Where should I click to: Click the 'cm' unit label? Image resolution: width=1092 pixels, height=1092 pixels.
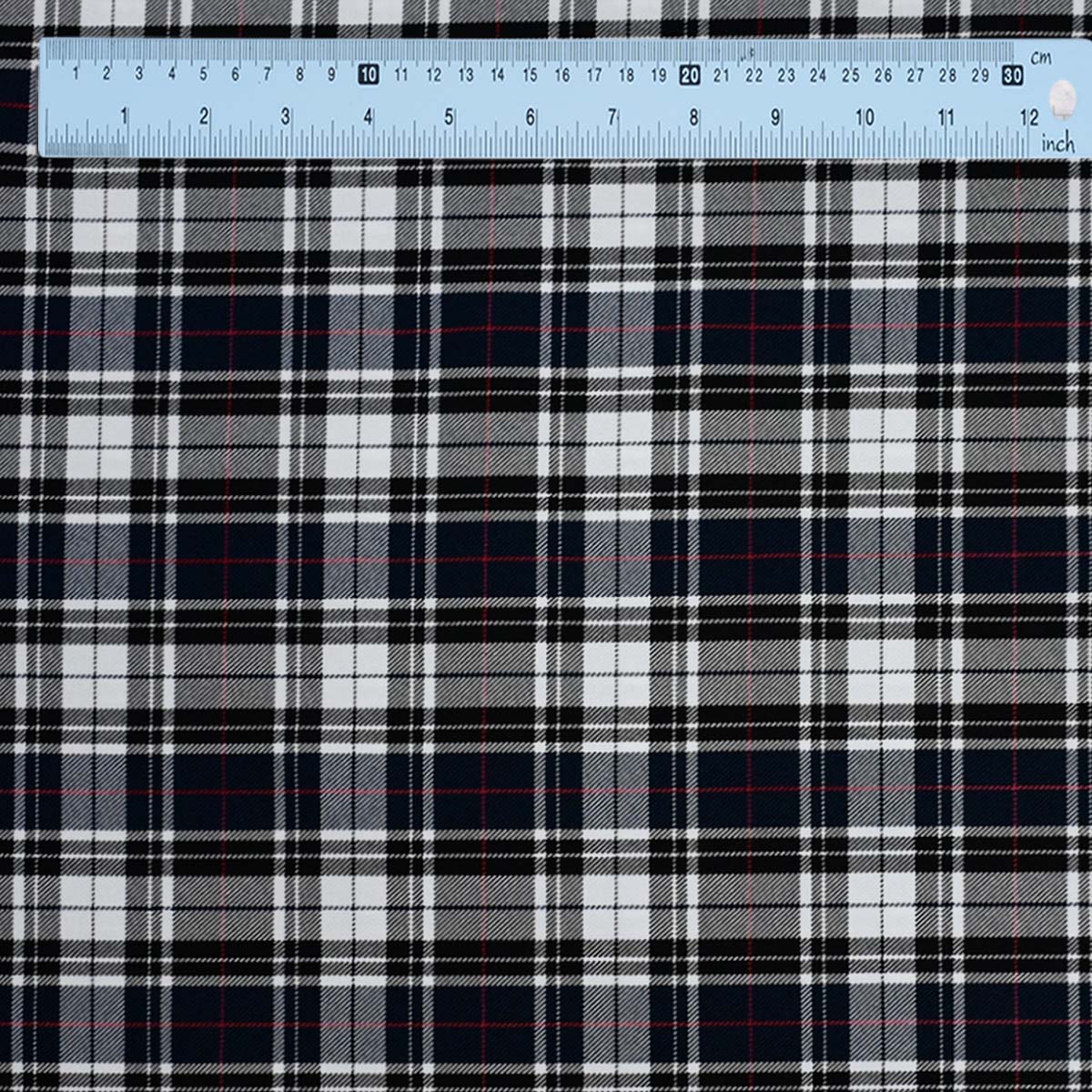1041,57
